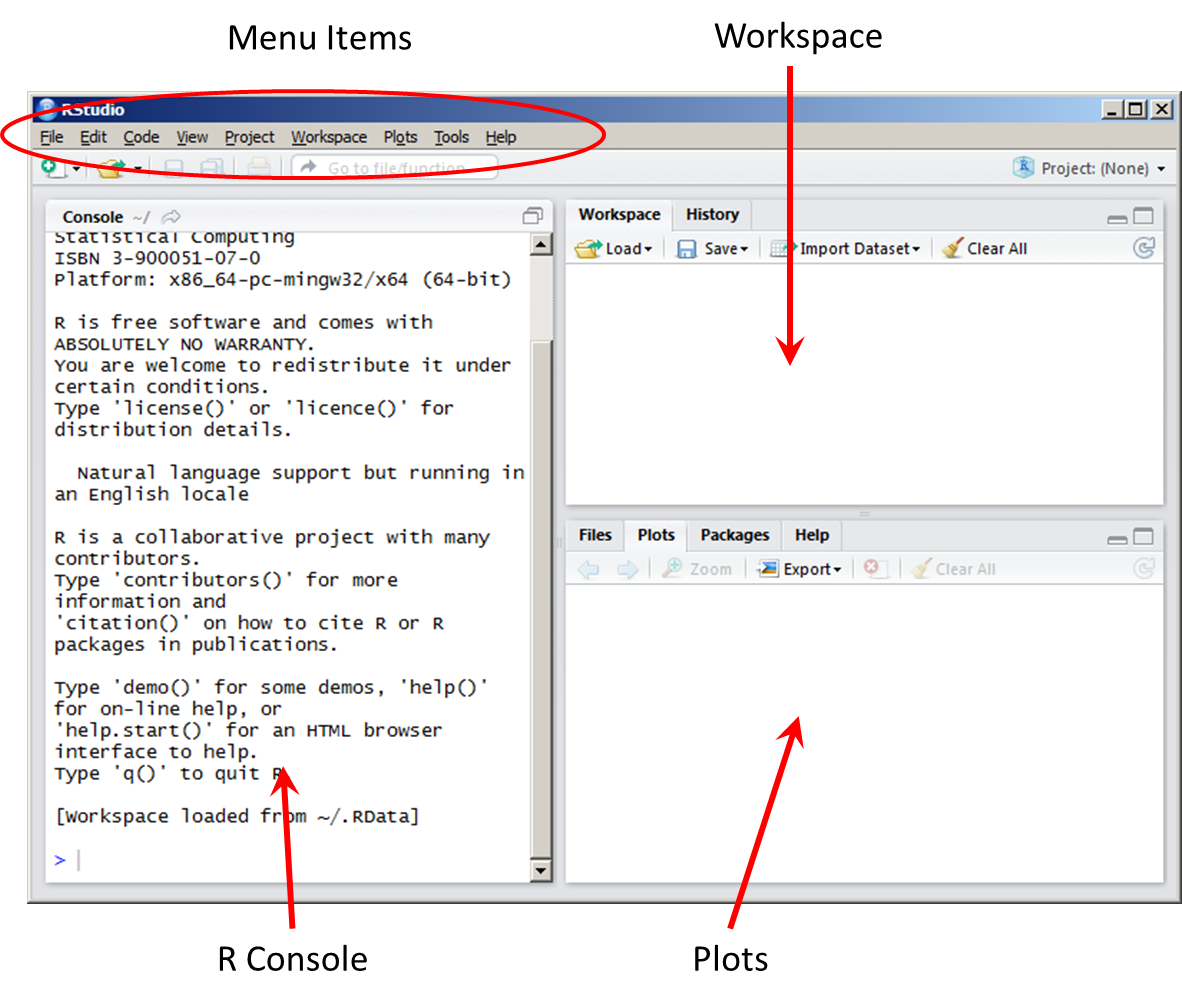The height and width of the screenshot is (1004, 1182).
Task: Open the Tools menu
Action: tap(451, 137)
